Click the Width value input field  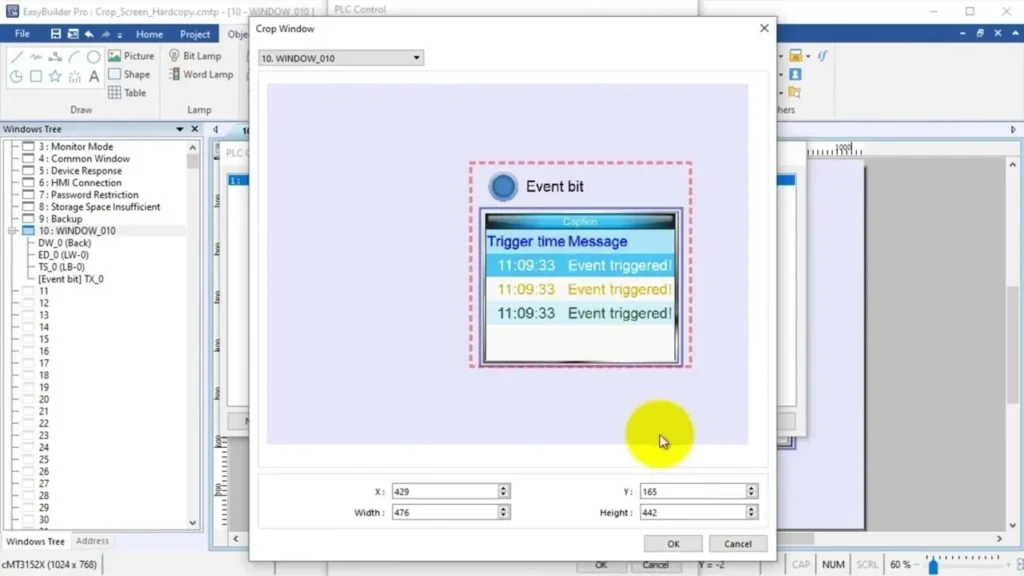pyautogui.click(x=444, y=512)
